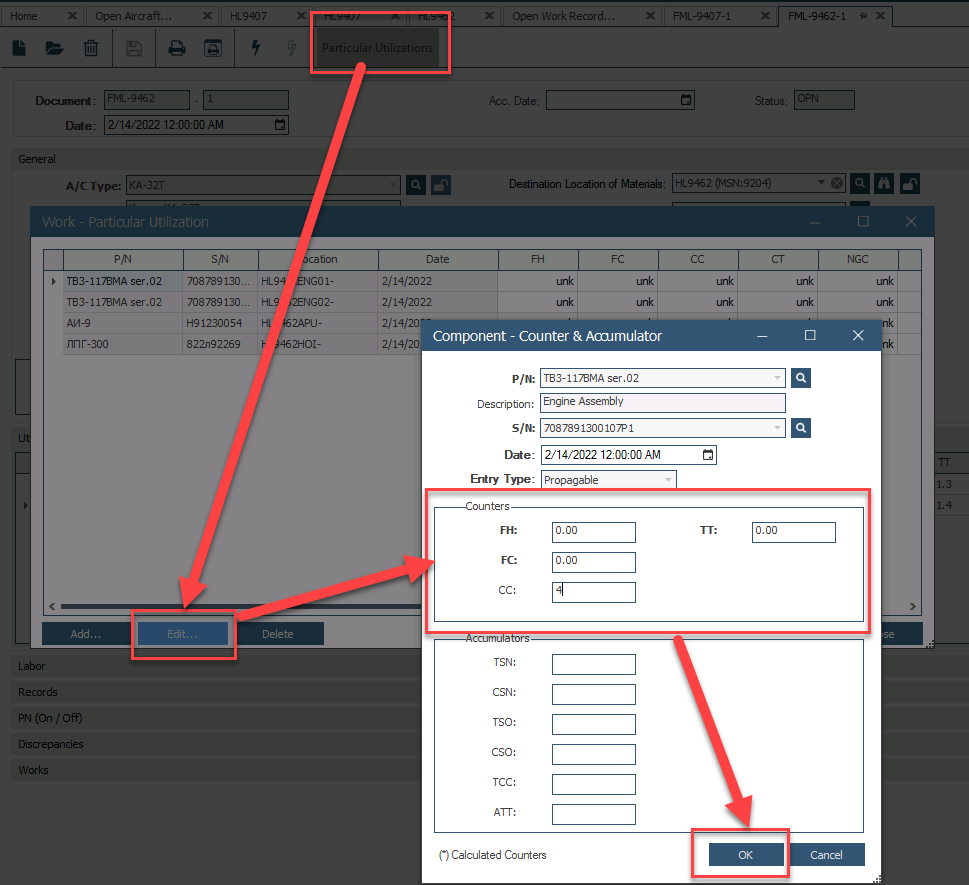Expand the Labor section

point(32,666)
